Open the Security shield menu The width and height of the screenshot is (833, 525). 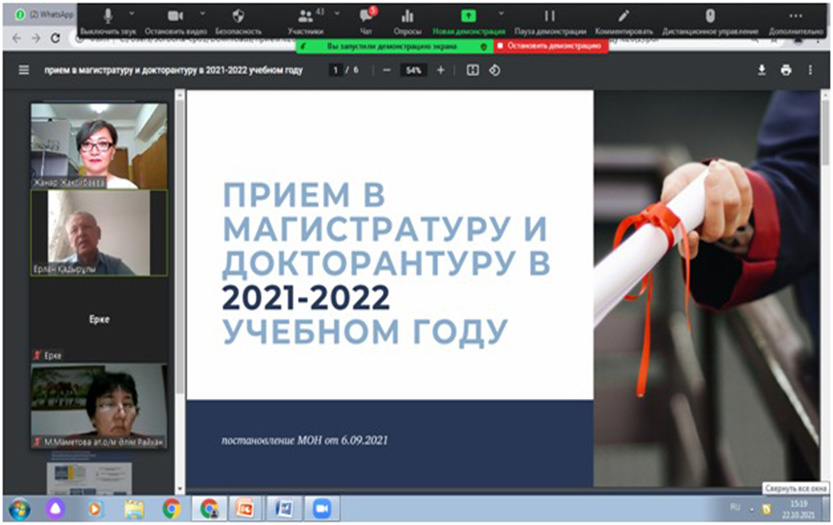(237, 16)
